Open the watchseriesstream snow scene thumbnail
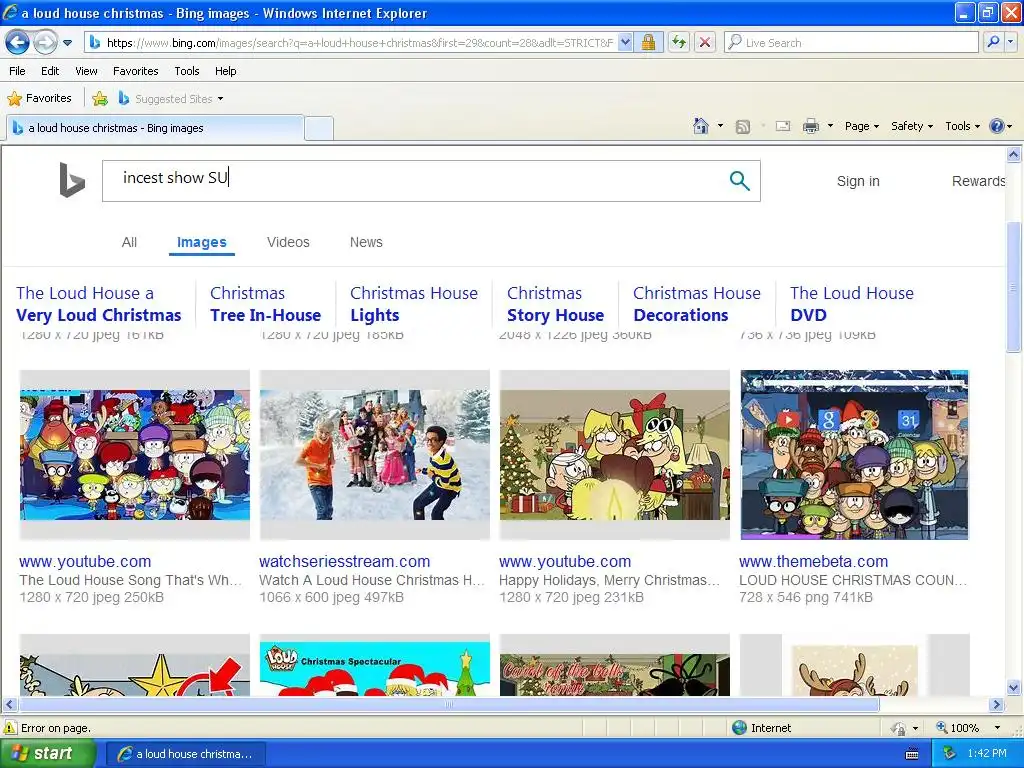 coord(375,455)
